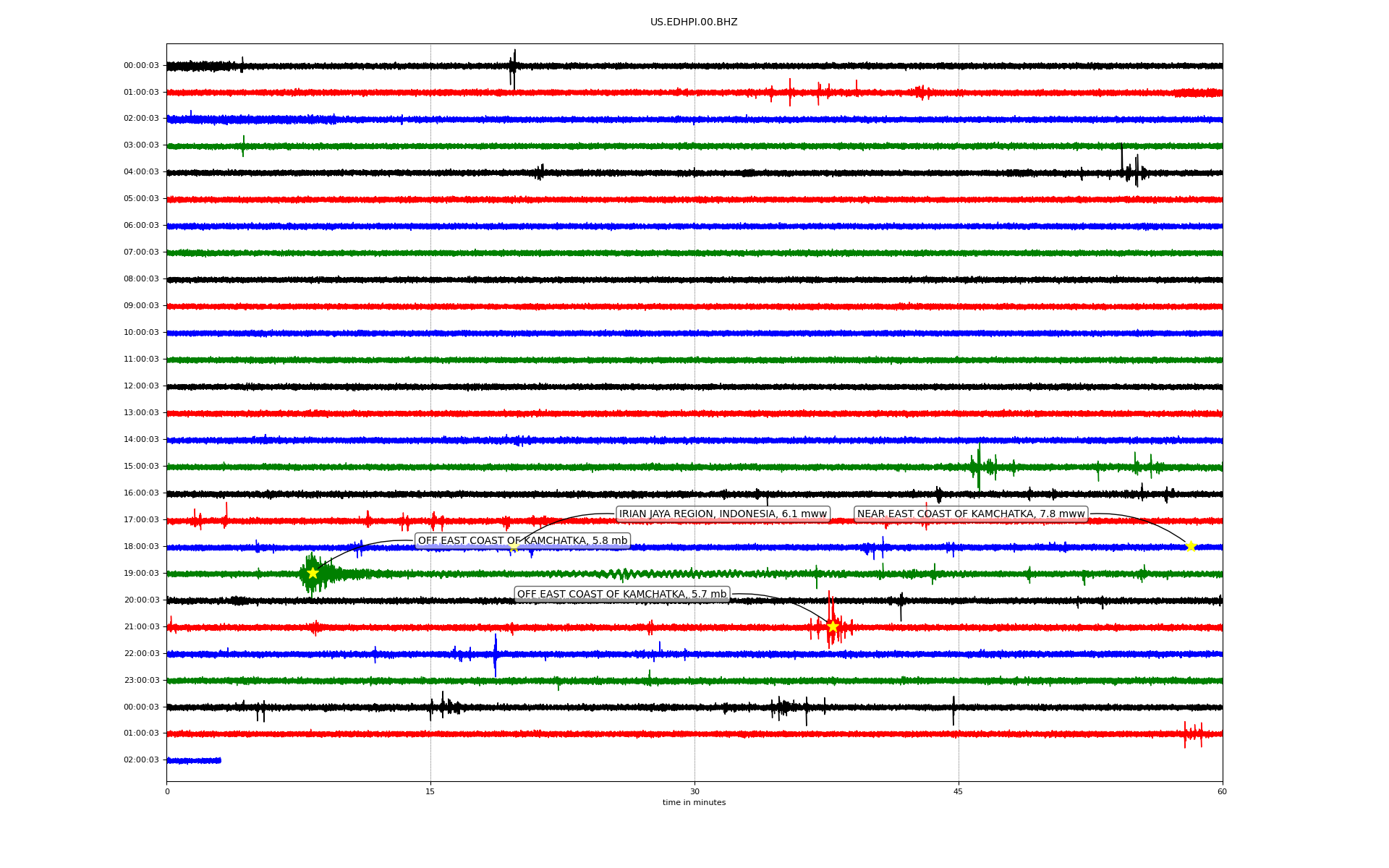Click the Irian Jaya Region 6.1 mww label
This screenshot has height=868, width=1389.
click(723, 514)
